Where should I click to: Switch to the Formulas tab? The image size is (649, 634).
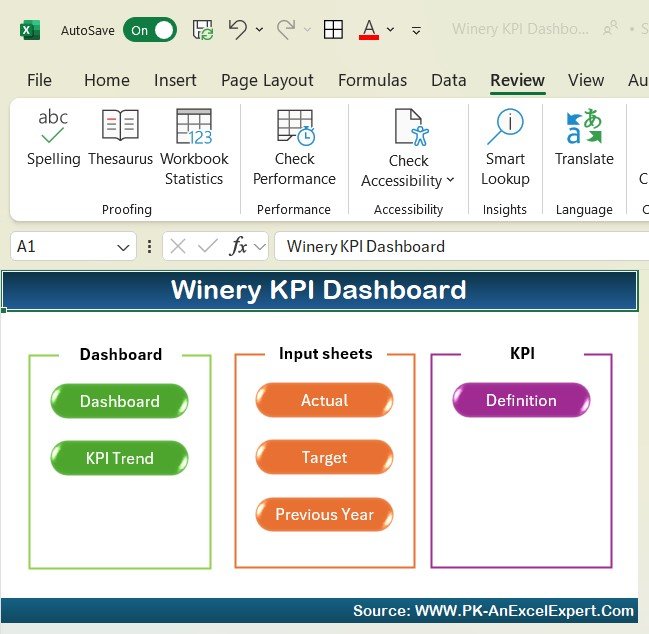(373, 80)
